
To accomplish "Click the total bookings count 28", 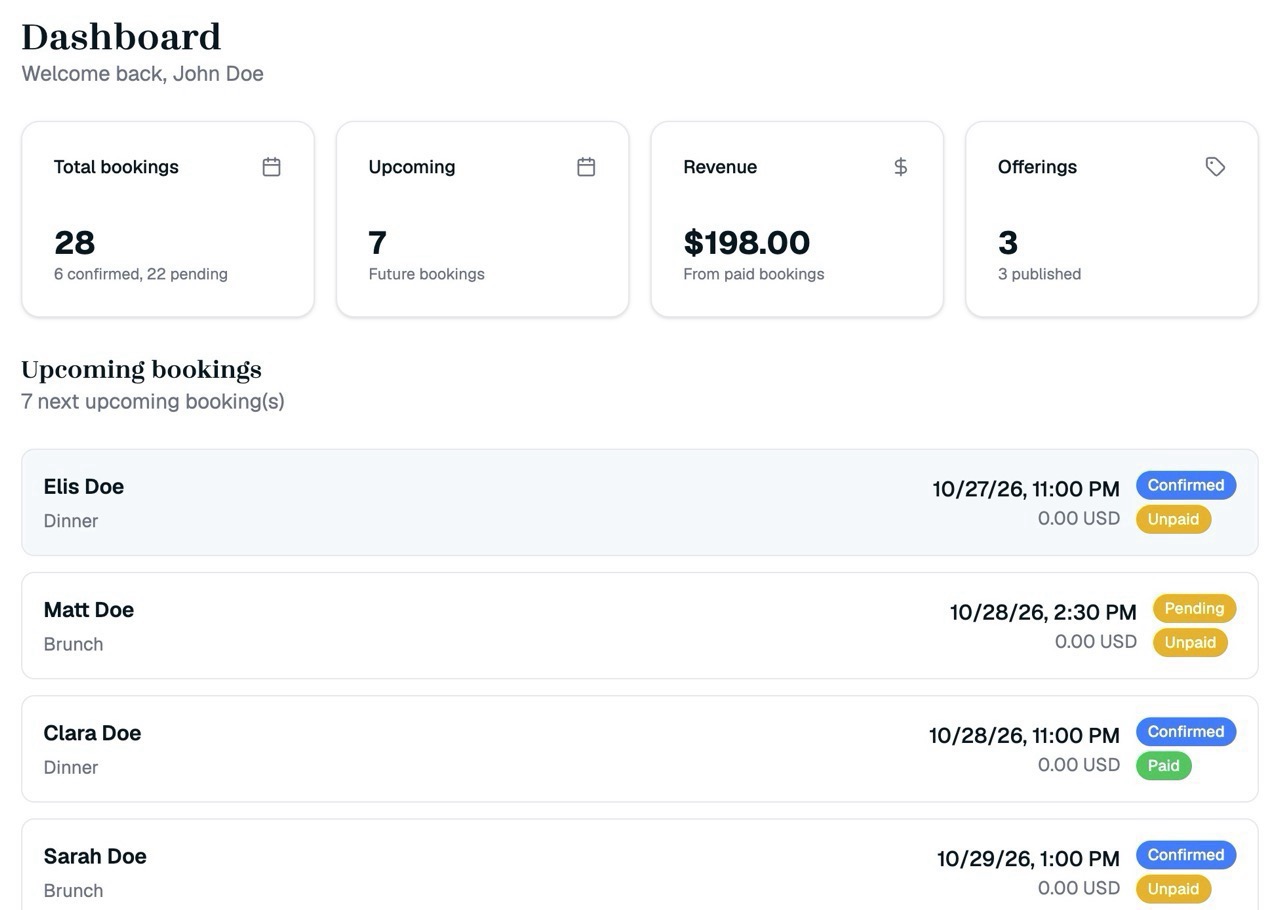I will pyautogui.click(x=74, y=242).
